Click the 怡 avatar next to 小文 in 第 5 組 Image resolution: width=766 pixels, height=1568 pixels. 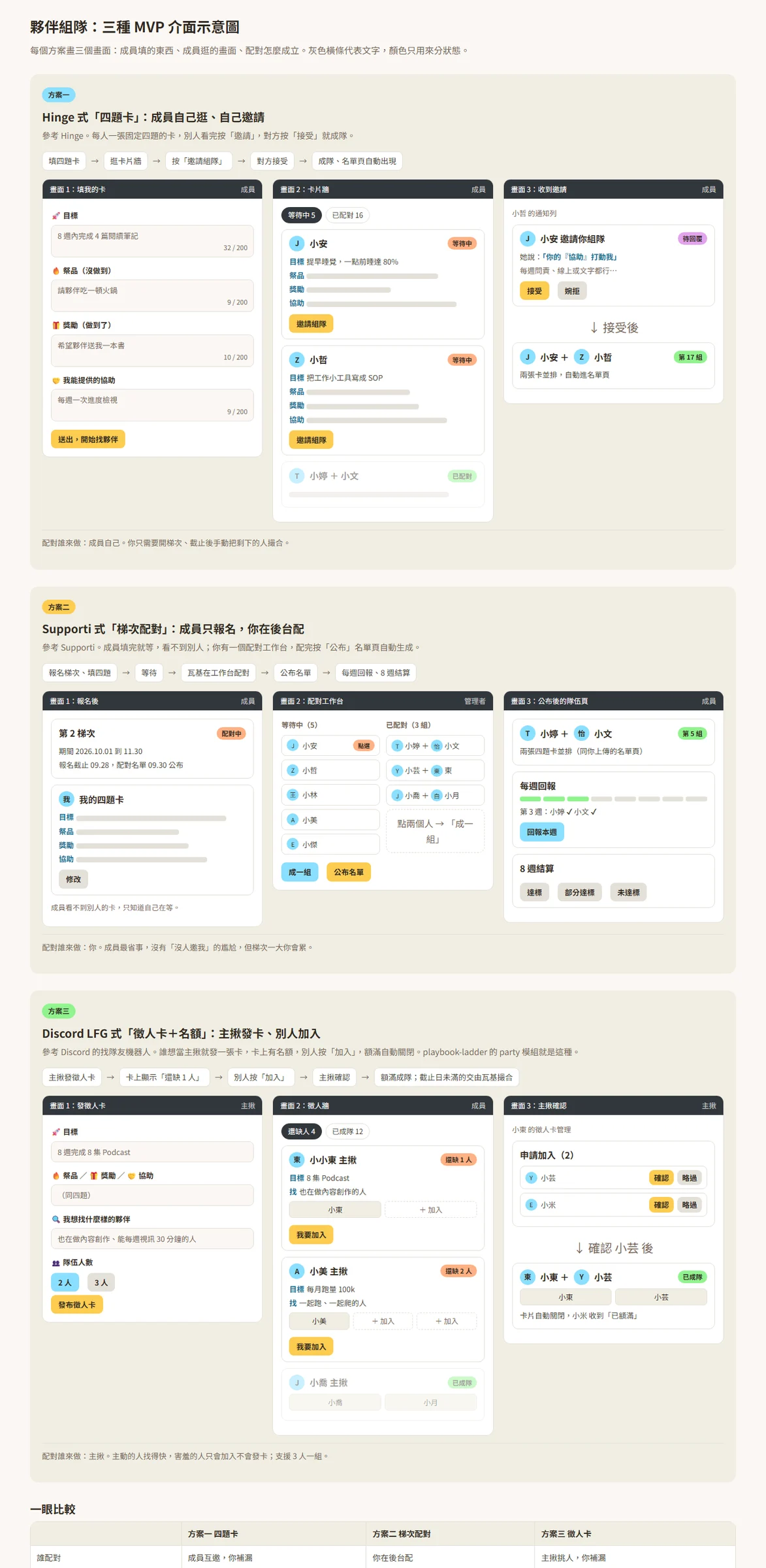point(581,734)
